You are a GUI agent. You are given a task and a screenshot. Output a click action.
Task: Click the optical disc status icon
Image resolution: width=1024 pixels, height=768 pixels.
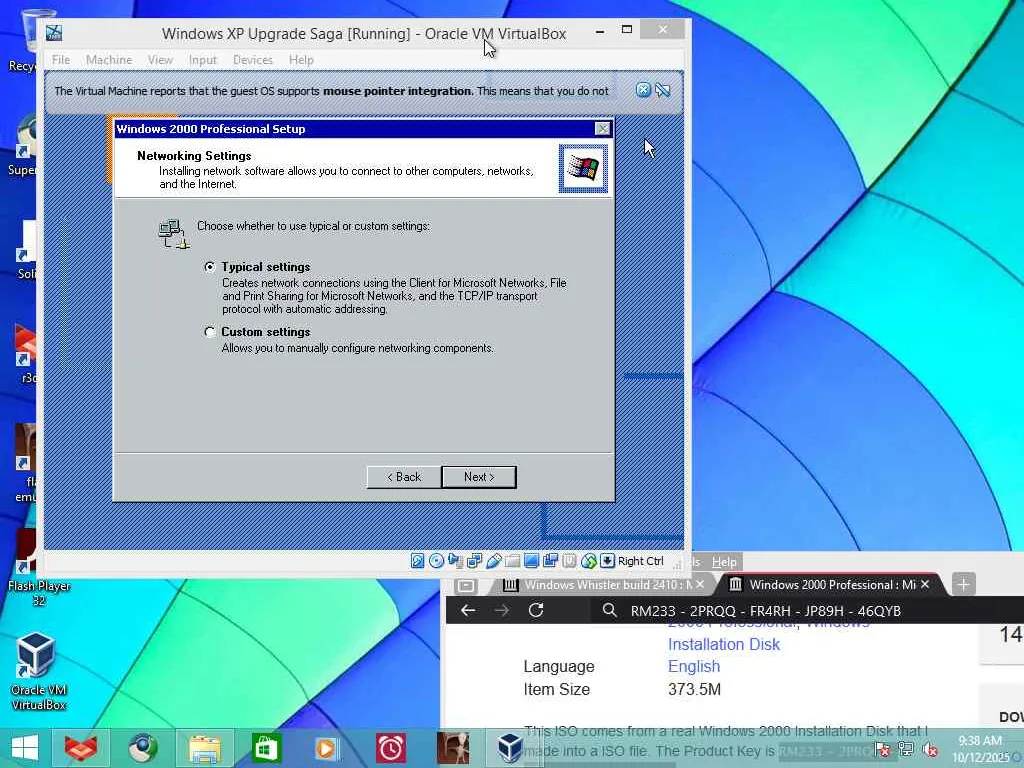pyautogui.click(x=436, y=560)
